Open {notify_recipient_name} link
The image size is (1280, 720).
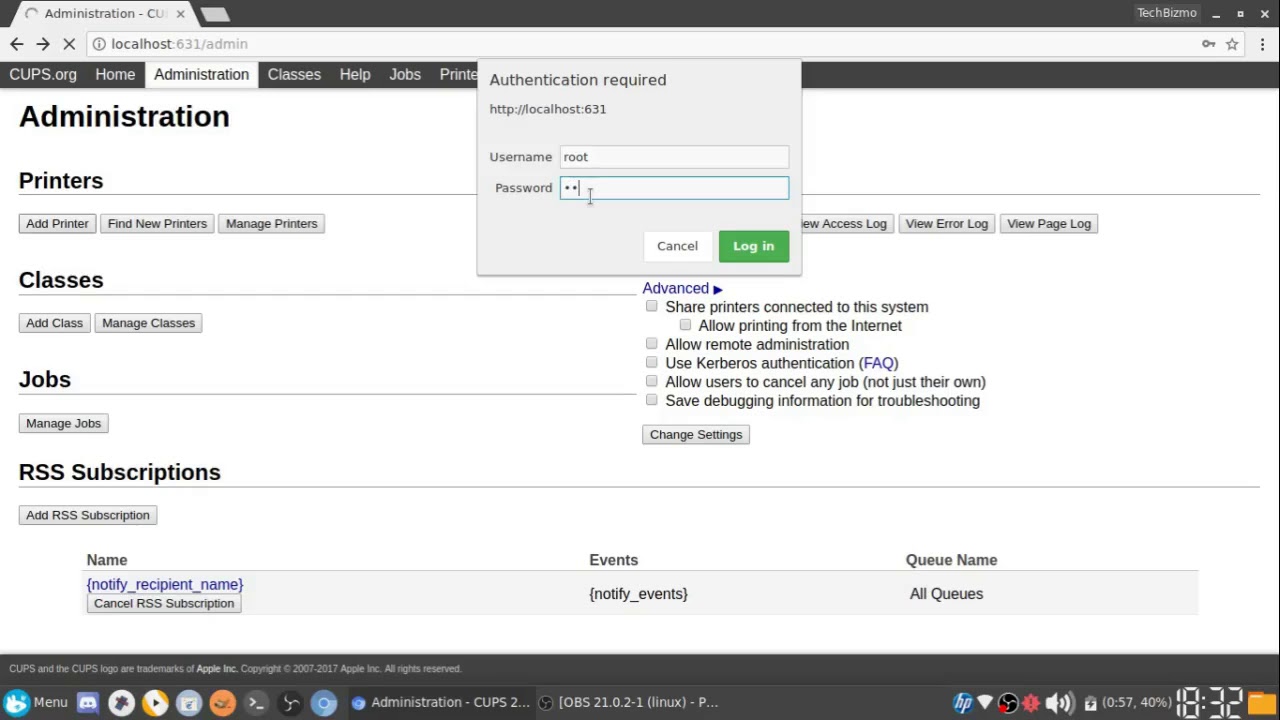[x=165, y=584]
